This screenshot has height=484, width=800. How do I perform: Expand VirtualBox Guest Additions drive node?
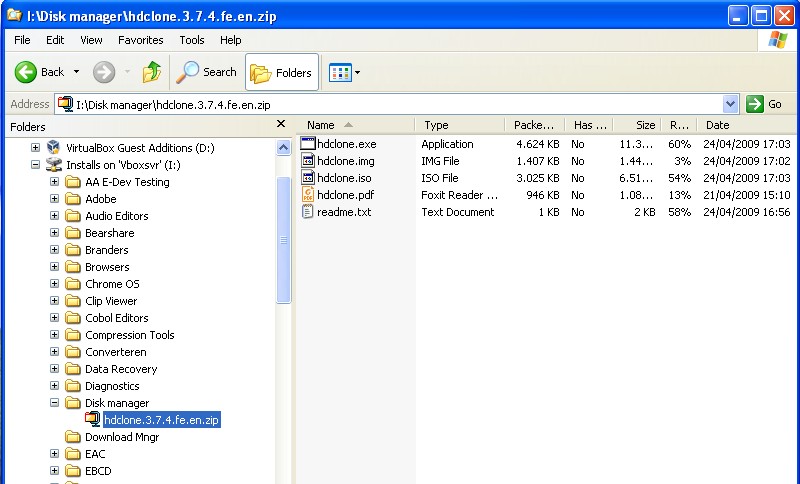click(36, 148)
